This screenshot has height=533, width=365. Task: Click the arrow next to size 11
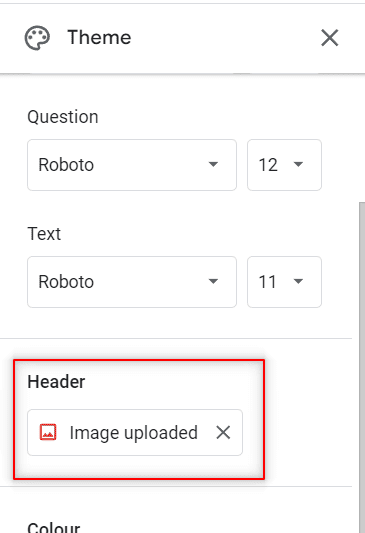click(x=298, y=281)
